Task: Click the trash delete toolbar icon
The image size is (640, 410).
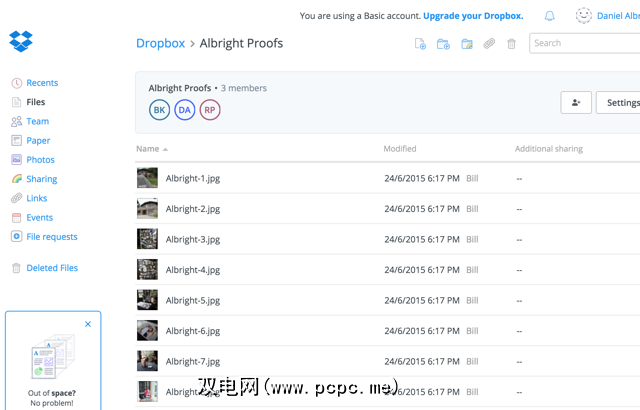Action: pos(511,44)
